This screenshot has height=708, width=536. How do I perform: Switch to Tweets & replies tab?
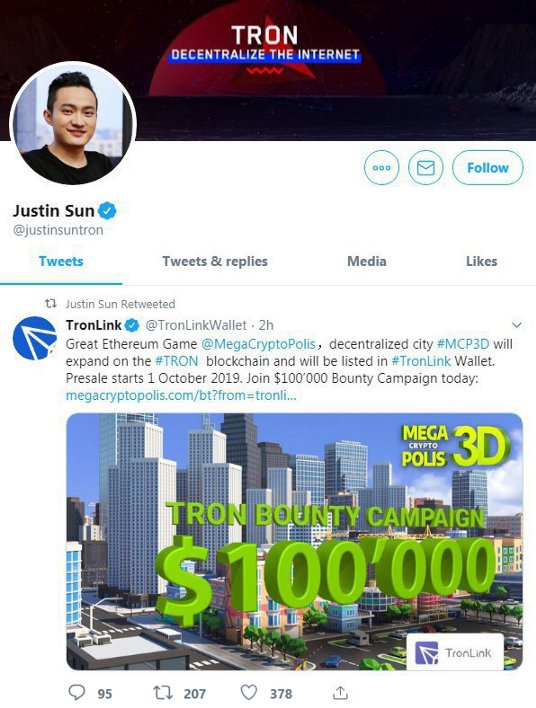215,261
